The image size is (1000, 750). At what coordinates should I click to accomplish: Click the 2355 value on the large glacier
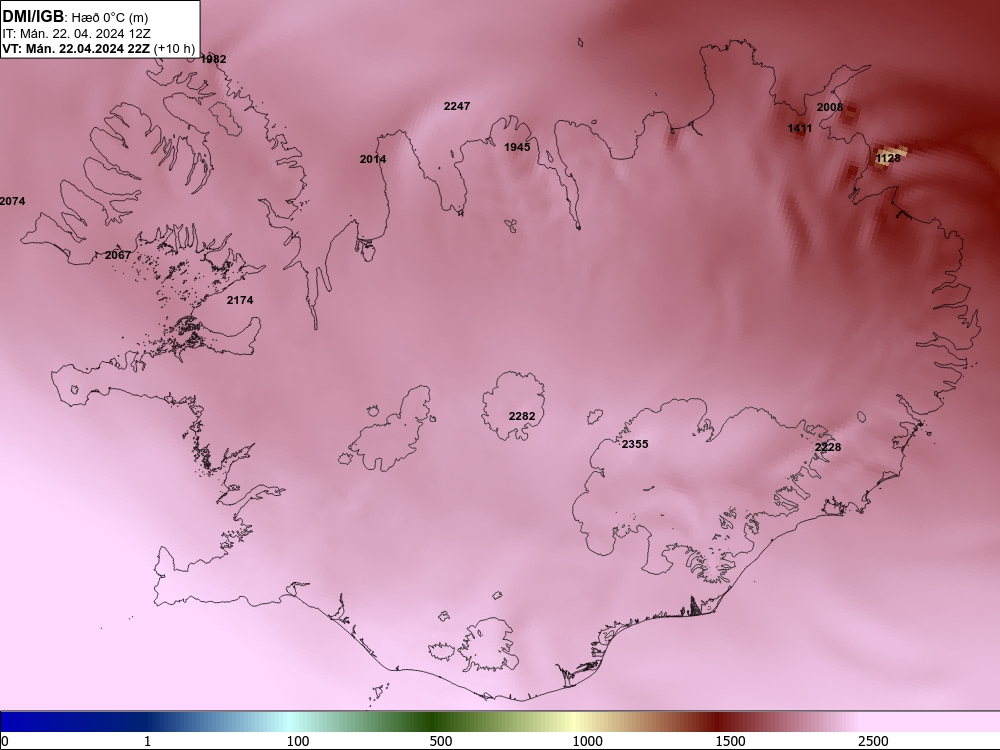[x=635, y=445]
